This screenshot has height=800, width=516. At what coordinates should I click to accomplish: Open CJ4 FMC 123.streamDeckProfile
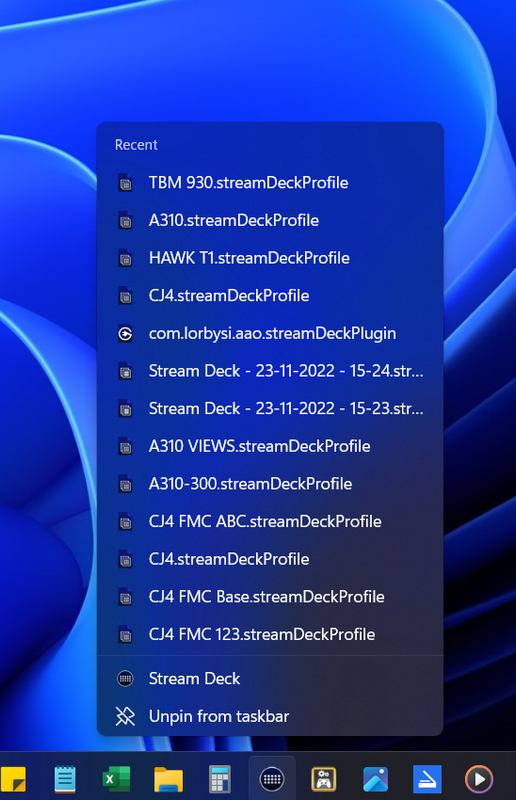click(x=270, y=635)
